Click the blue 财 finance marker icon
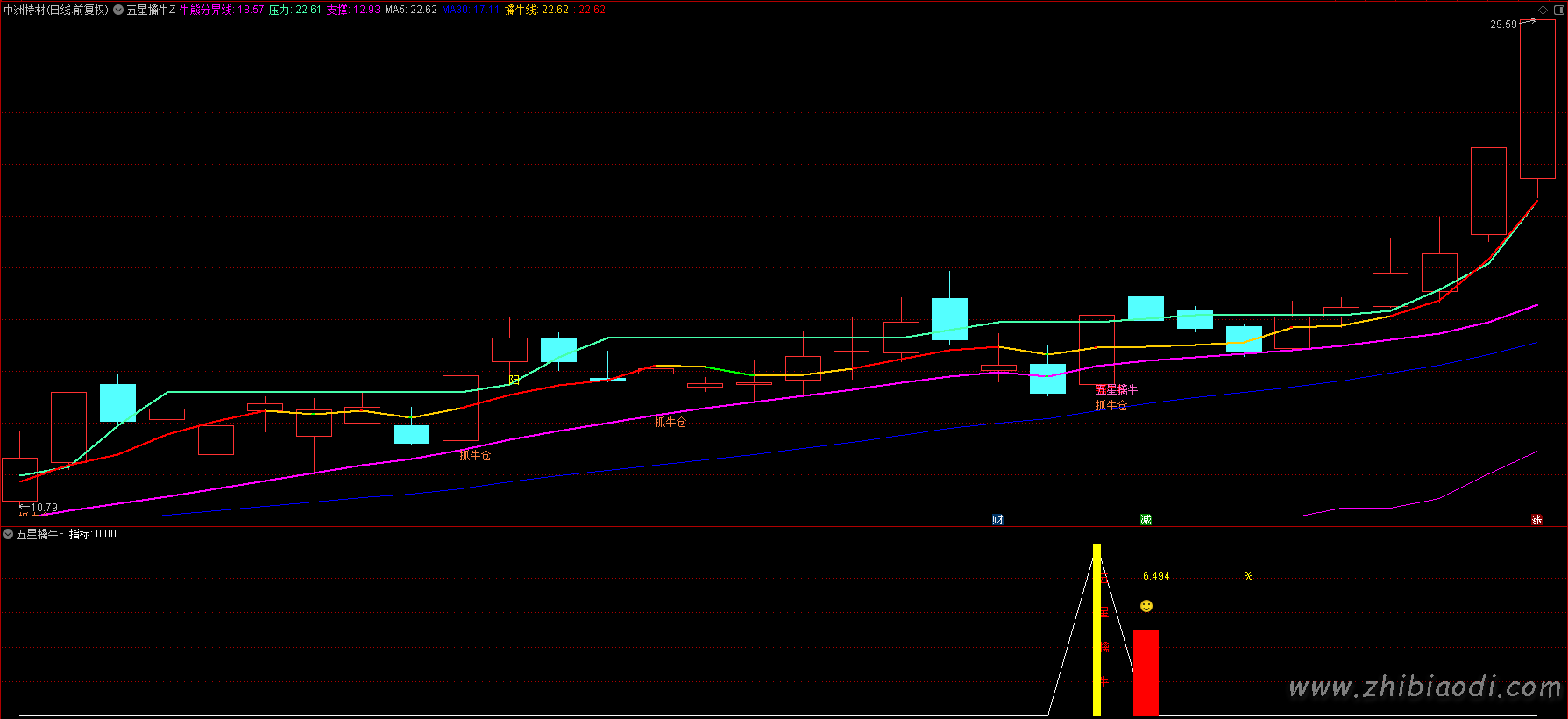The height and width of the screenshot is (719, 1568). click(x=997, y=520)
